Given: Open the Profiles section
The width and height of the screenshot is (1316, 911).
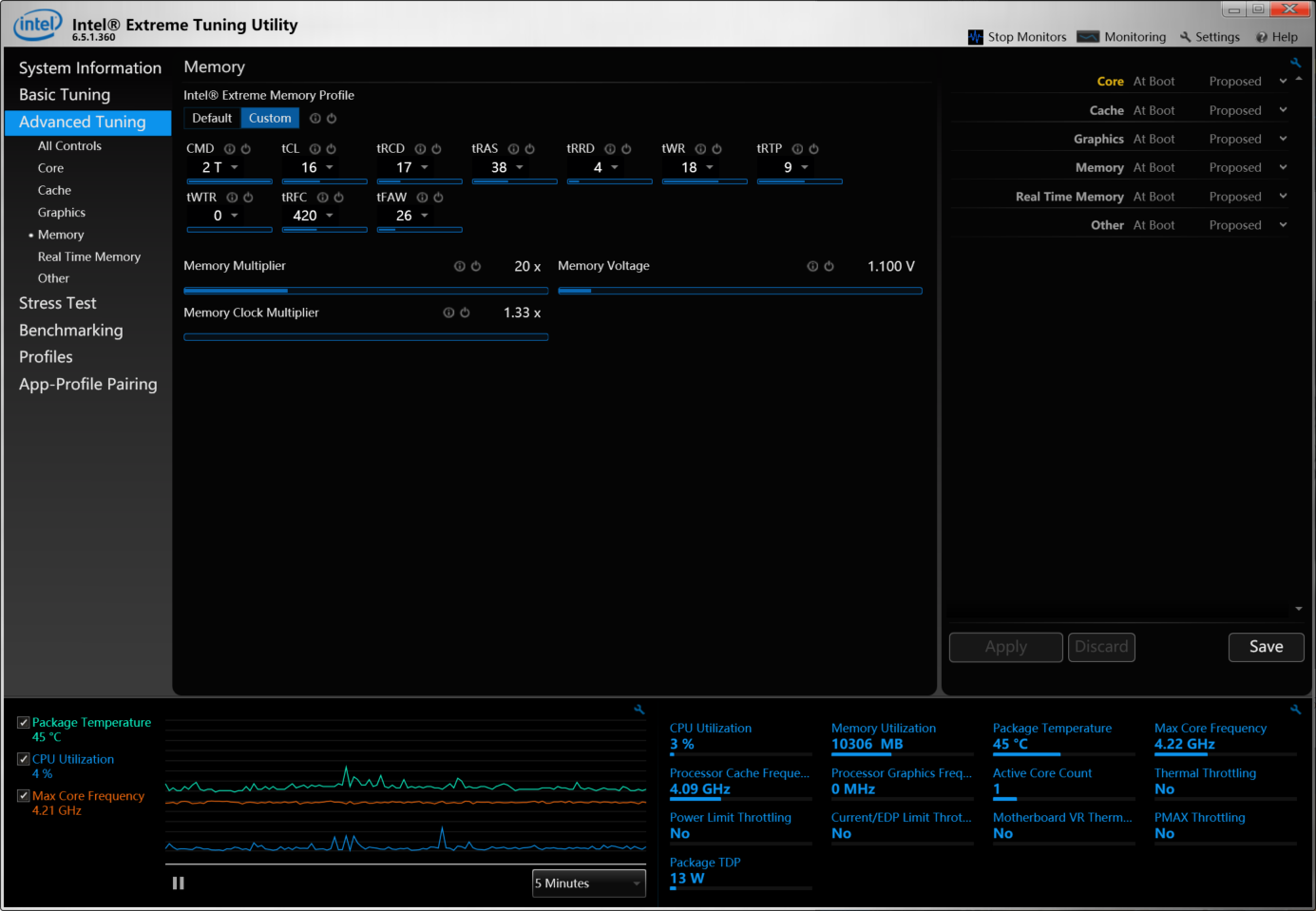Looking at the screenshot, I should coord(46,357).
